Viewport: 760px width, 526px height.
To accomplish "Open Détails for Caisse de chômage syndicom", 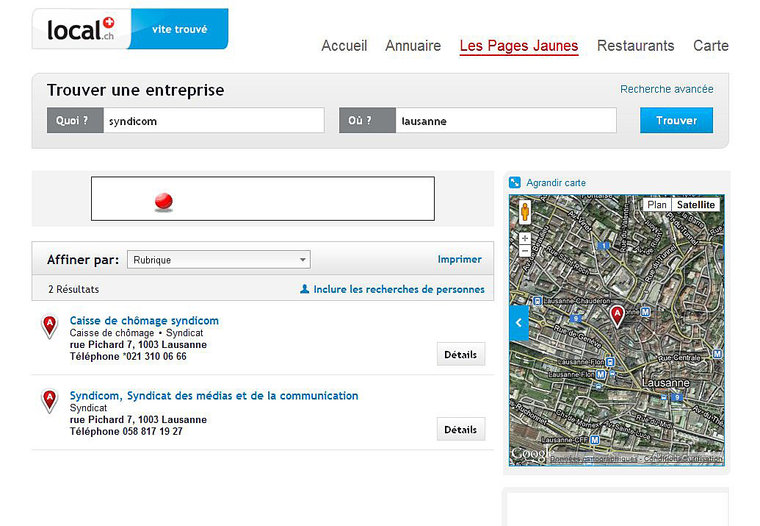I will [460, 354].
